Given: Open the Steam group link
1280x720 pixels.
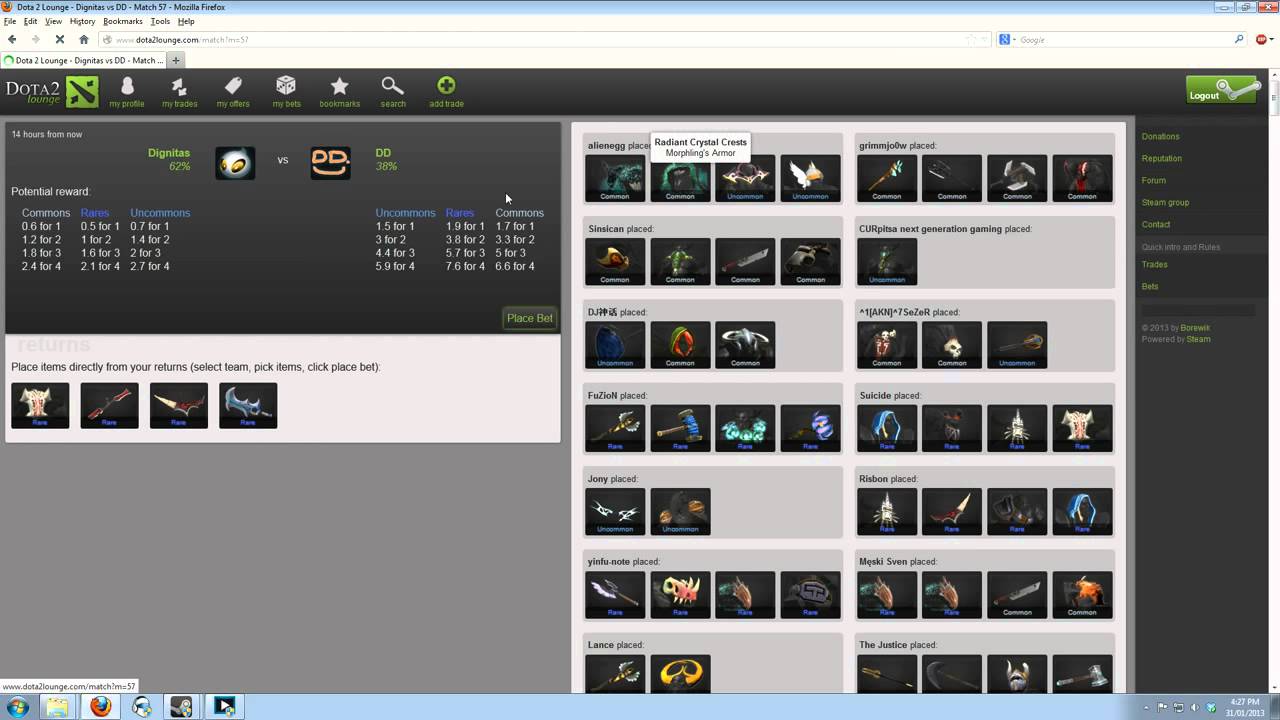Looking at the screenshot, I should [x=1165, y=202].
